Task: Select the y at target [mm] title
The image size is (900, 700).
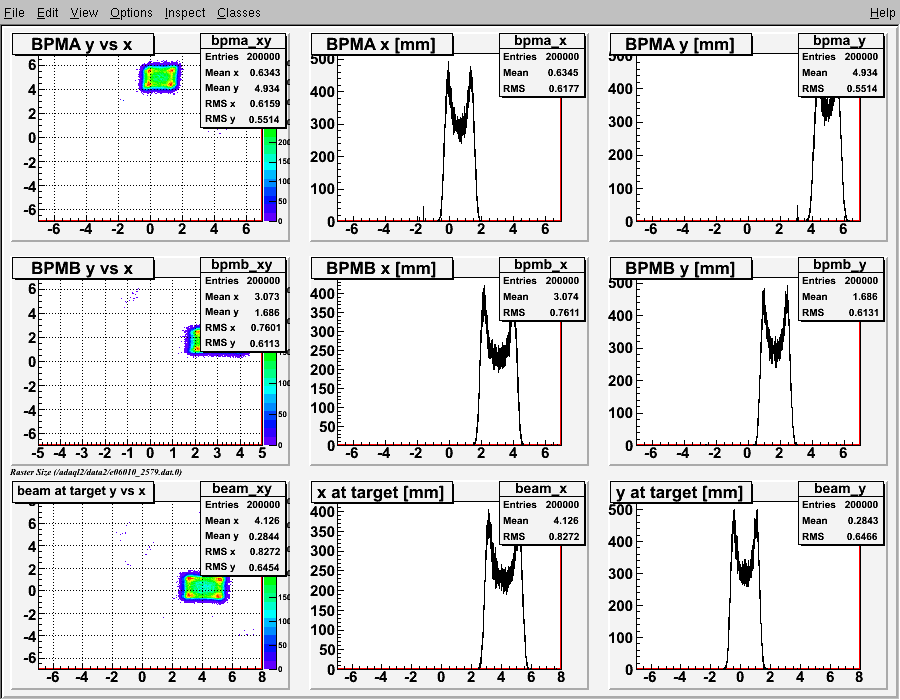Action: (681, 492)
